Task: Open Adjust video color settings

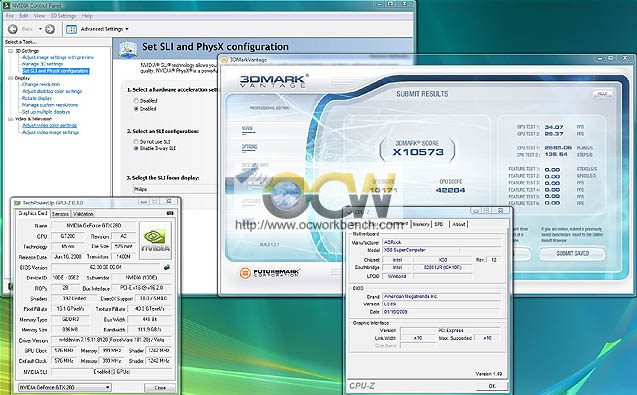Action: [x=50, y=126]
